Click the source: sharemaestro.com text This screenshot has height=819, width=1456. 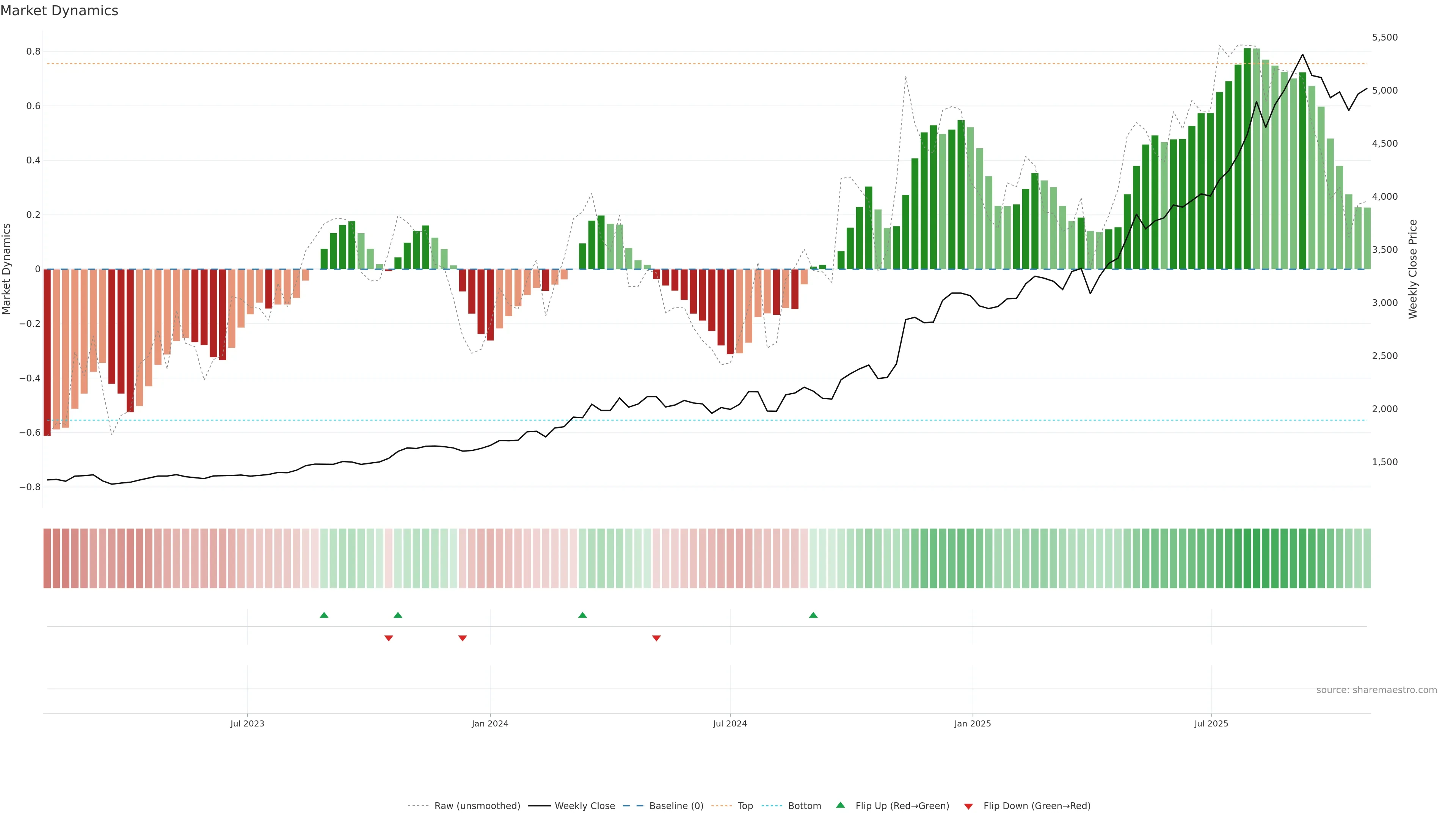pyautogui.click(x=1376, y=690)
